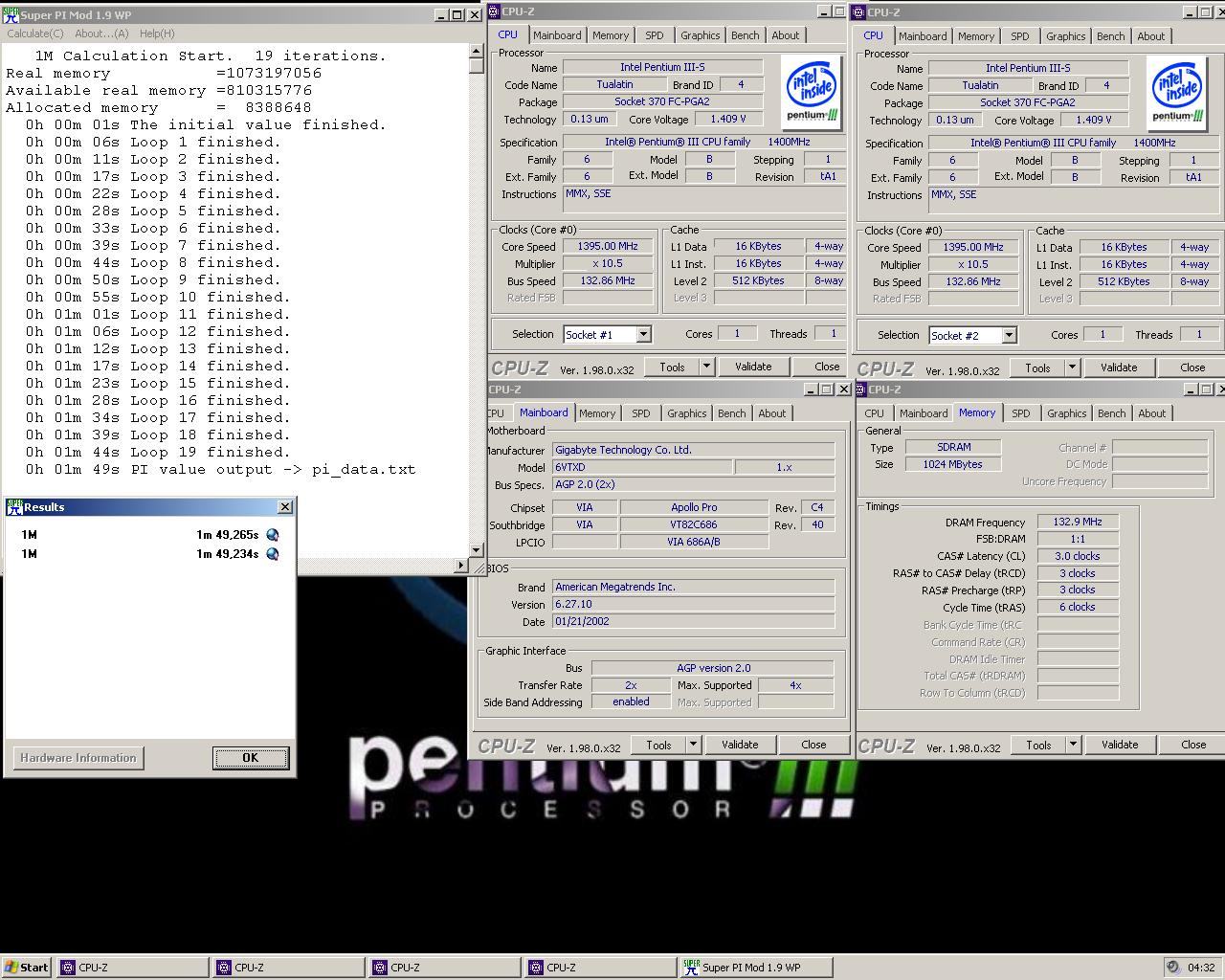Switch to Memory tab in Socket #1 CPU-Z
The image size is (1225, 980).
611,35
